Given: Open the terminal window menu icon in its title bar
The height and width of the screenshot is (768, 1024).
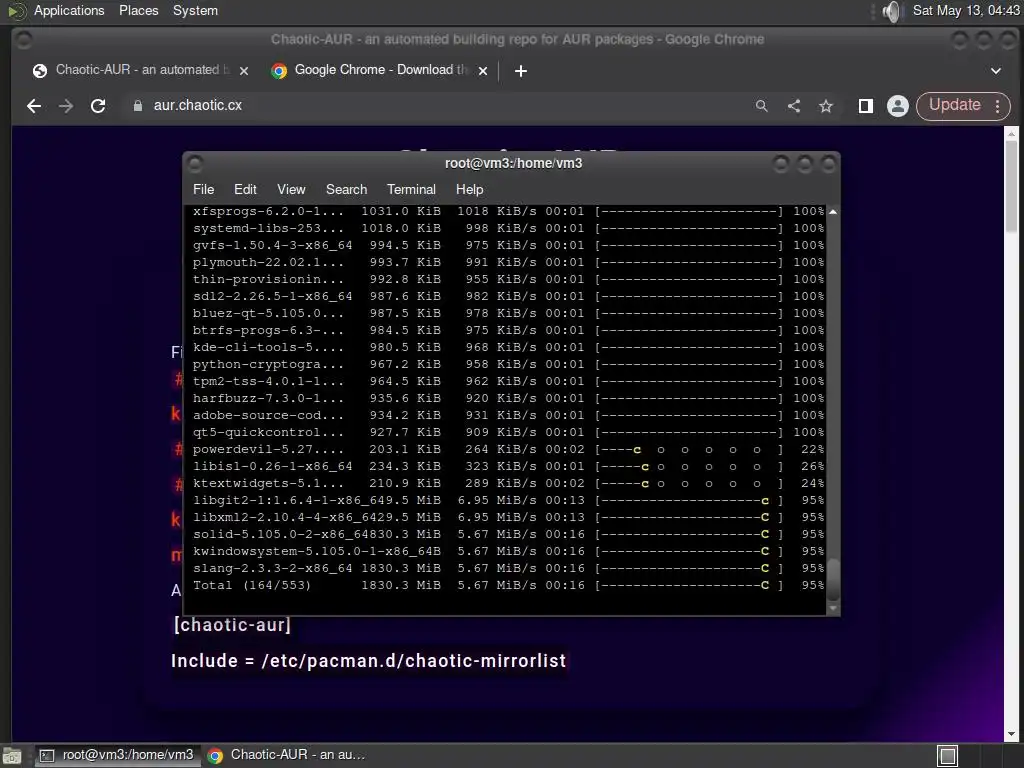Looking at the screenshot, I should pyautogui.click(x=195, y=164).
